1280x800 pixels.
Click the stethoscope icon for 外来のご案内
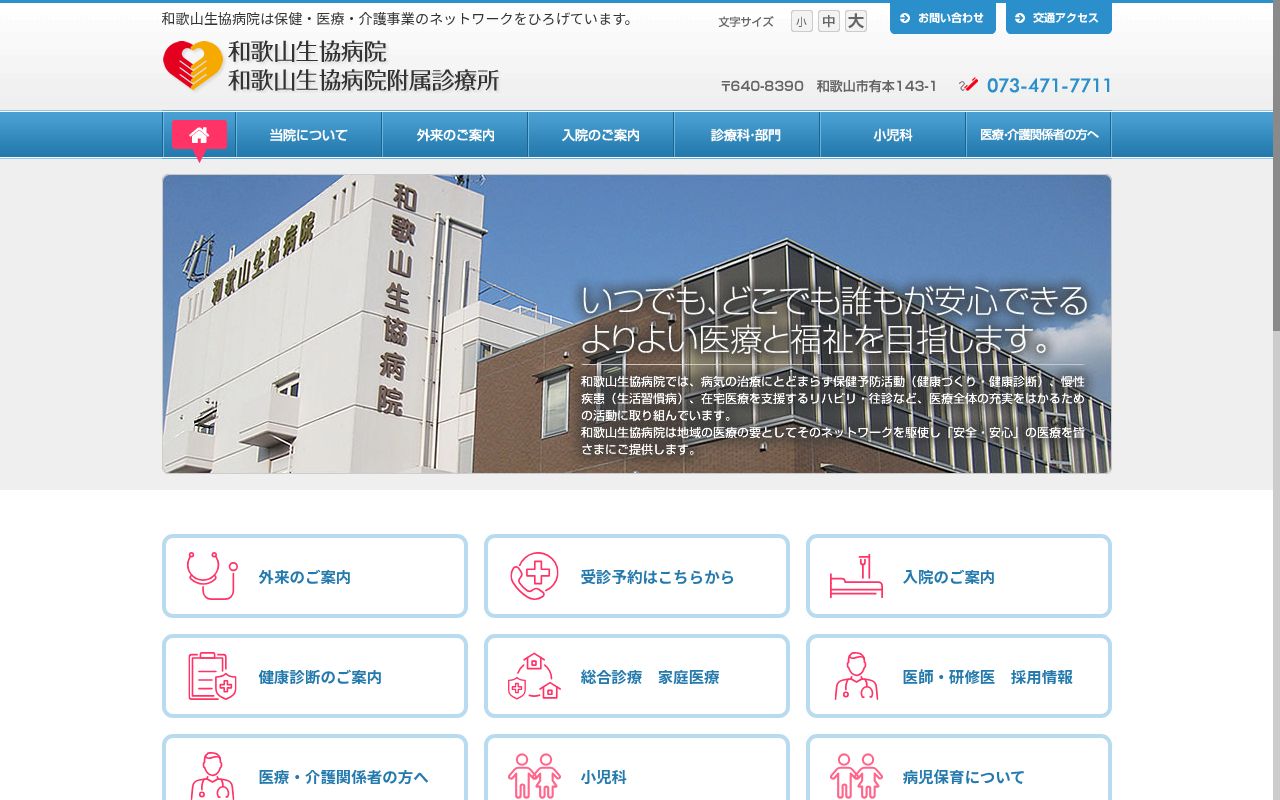point(212,576)
